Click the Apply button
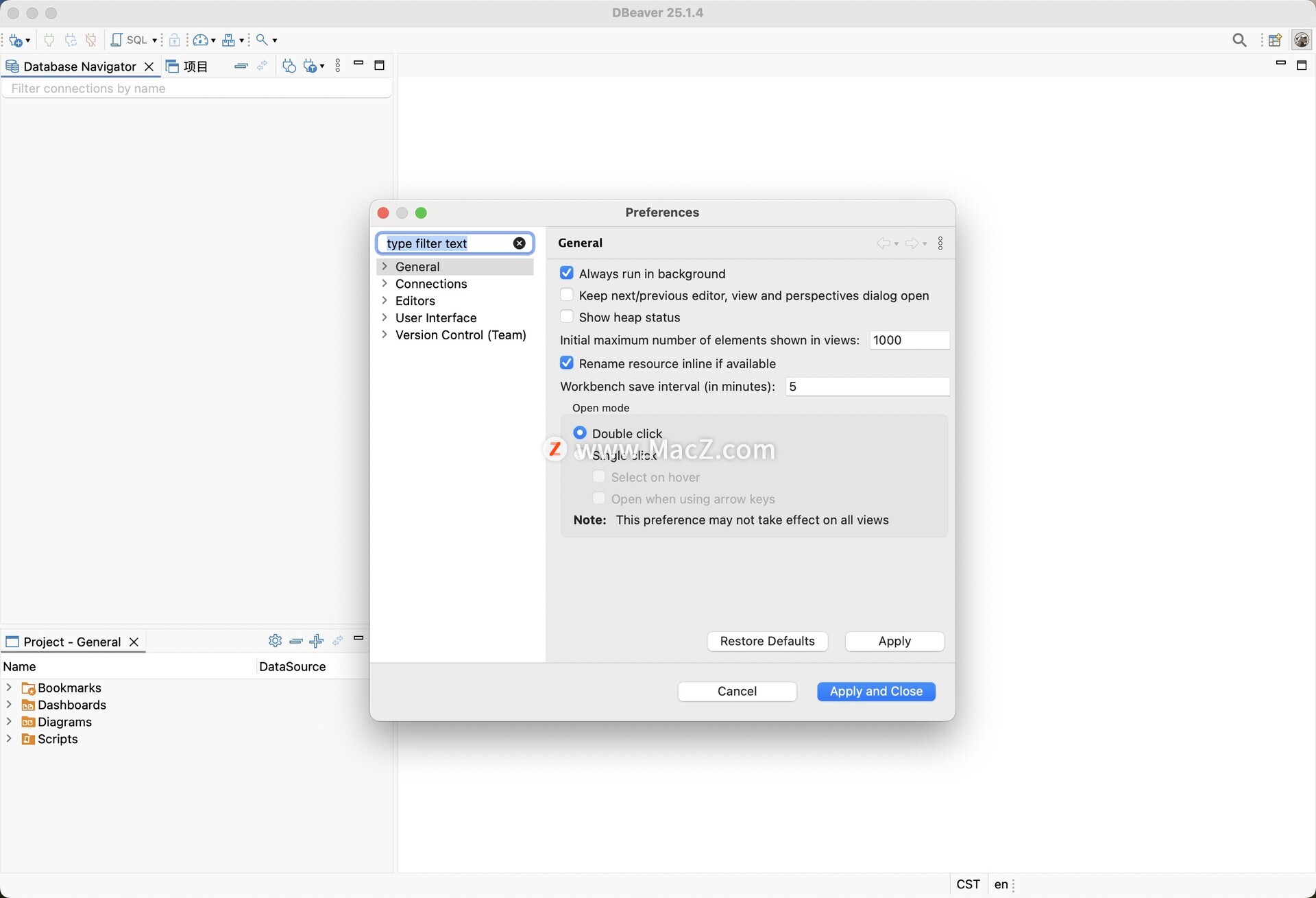This screenshot has width=1316, height=898. (894, 641)
